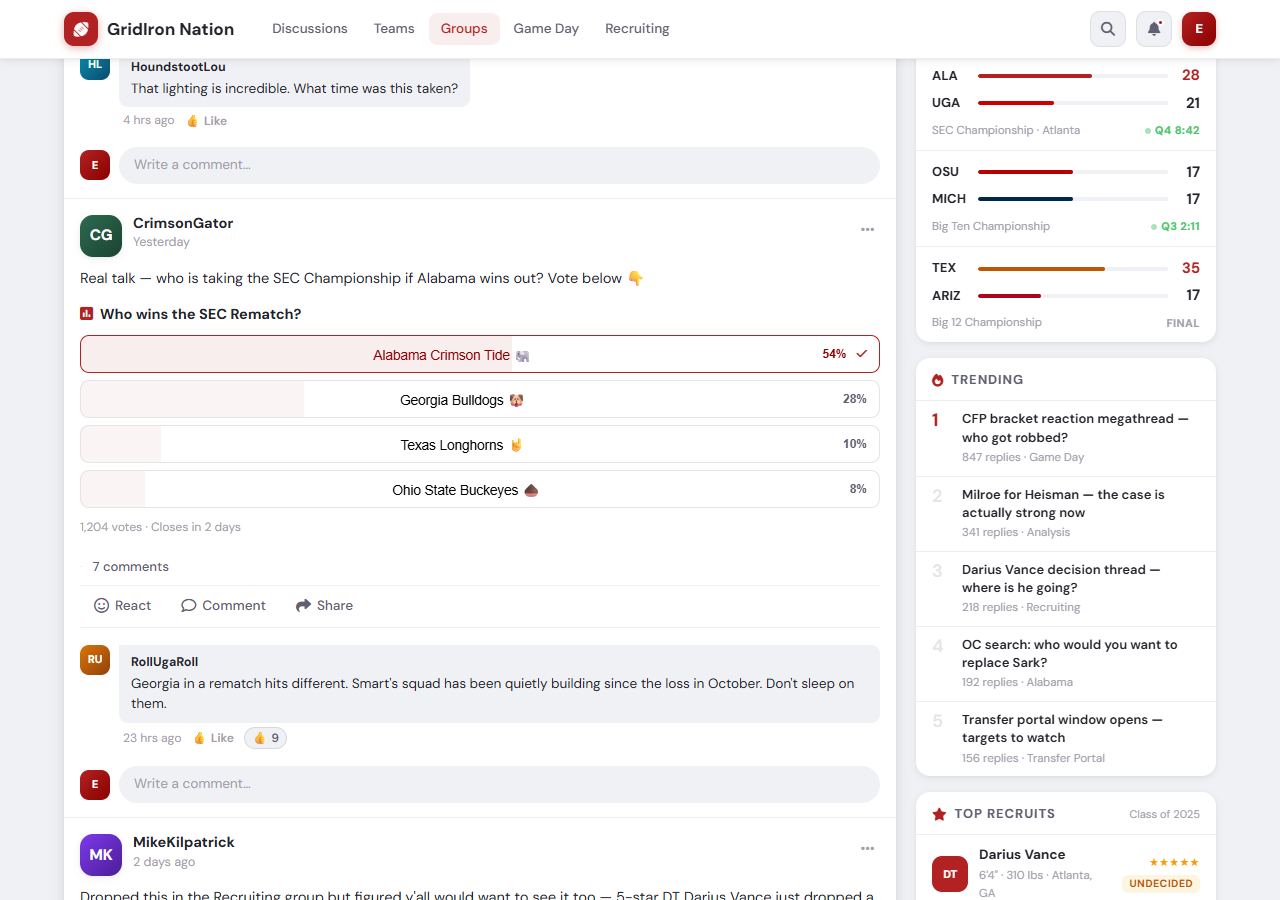The width and height of the screenshot is (1280, 900).
Task: Click the Top Recruits star icon
Action: (x=939, y=814)
